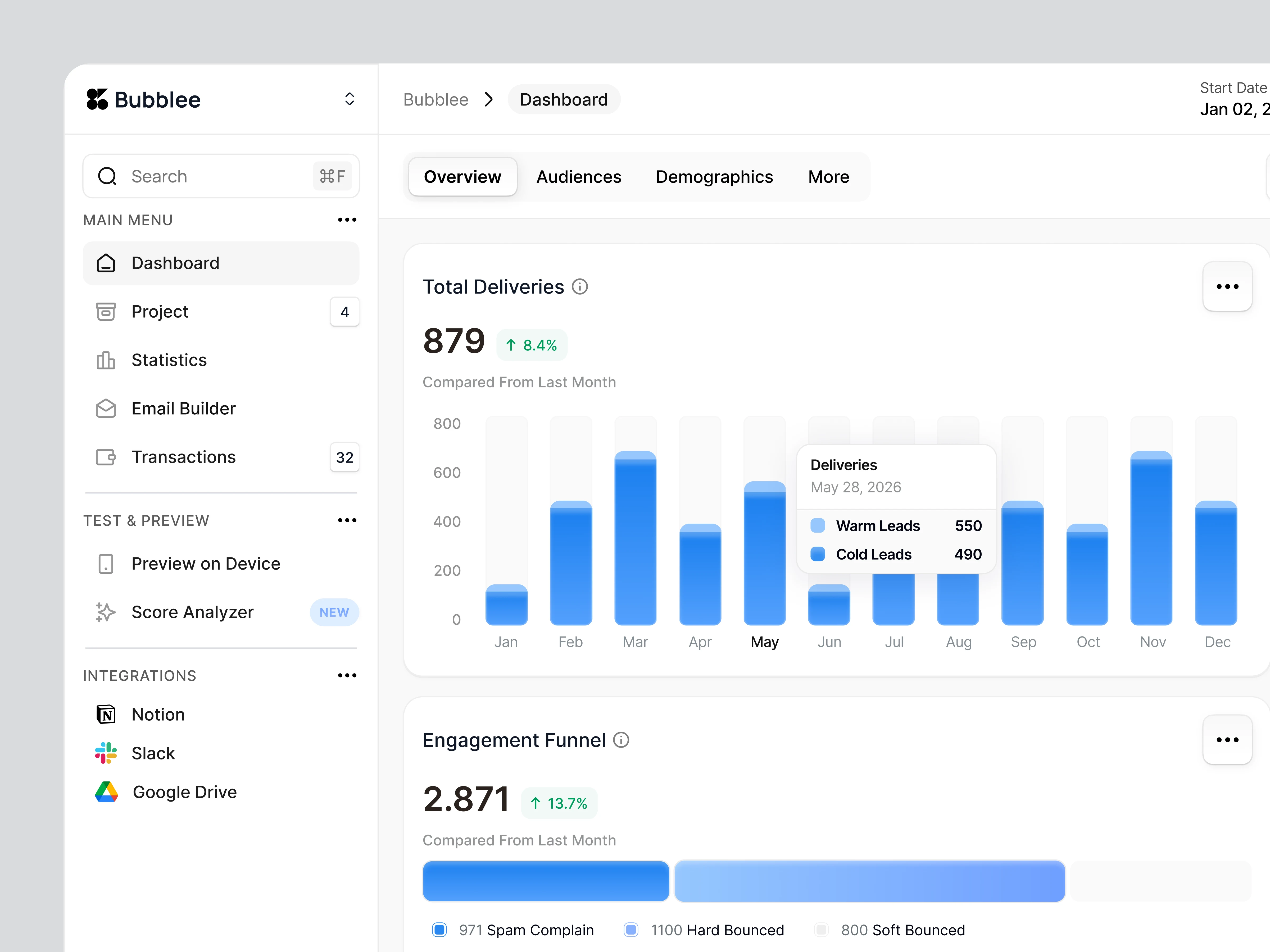Open Main Menu section options
The image size is (1270, 952).
click(347, 220)
